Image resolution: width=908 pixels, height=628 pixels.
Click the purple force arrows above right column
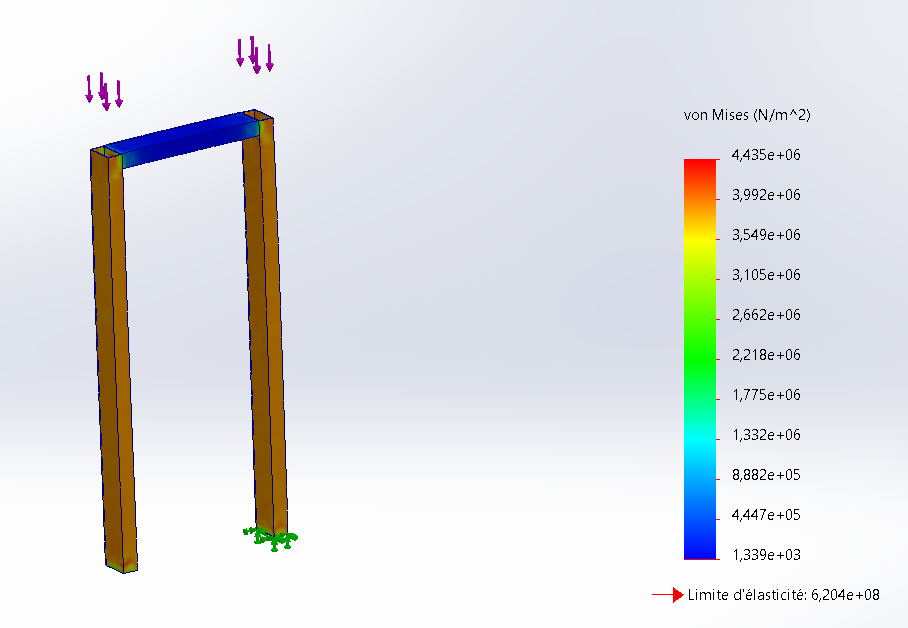[254, 54]
